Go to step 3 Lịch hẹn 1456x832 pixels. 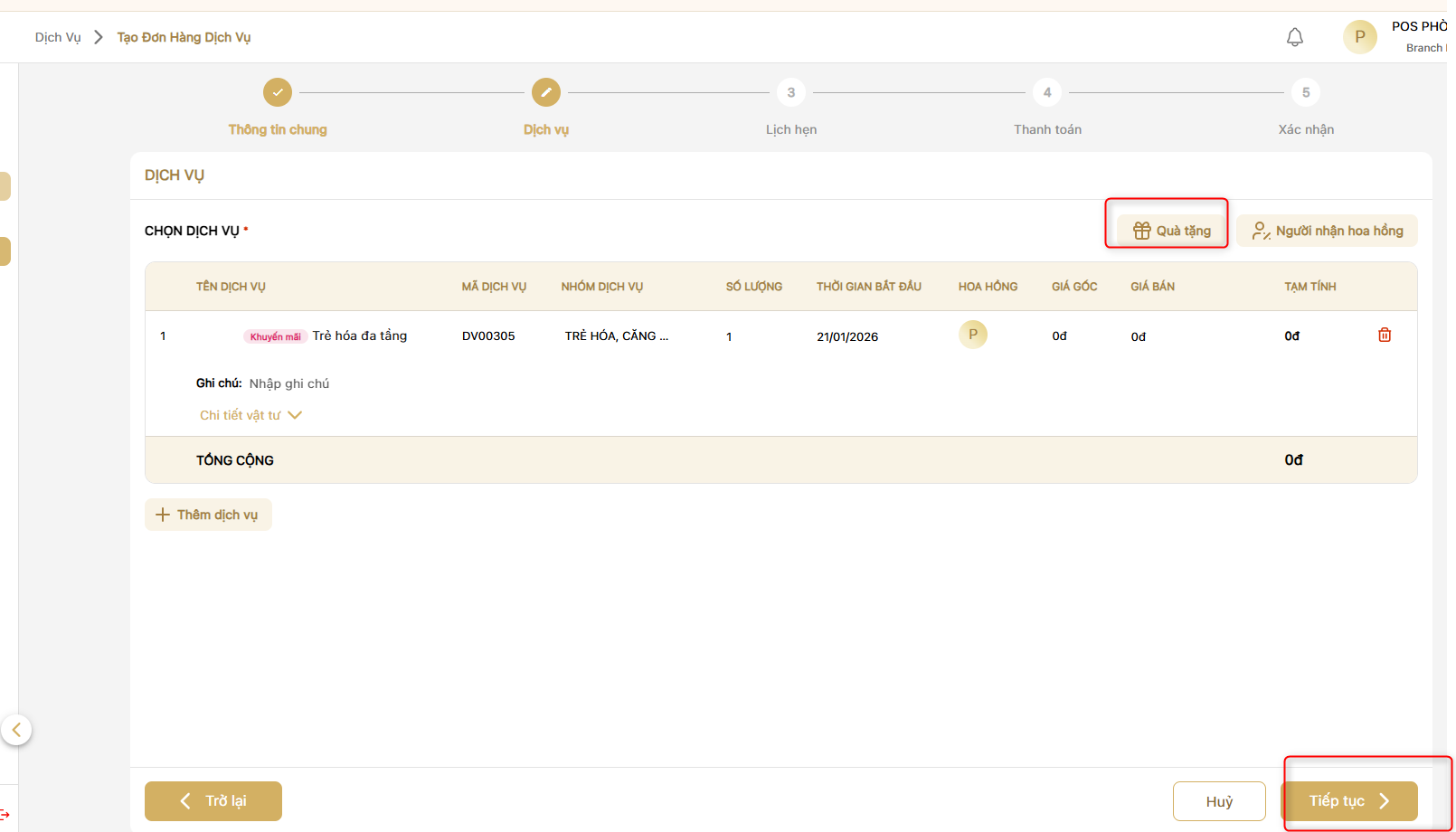pos(790,92)
